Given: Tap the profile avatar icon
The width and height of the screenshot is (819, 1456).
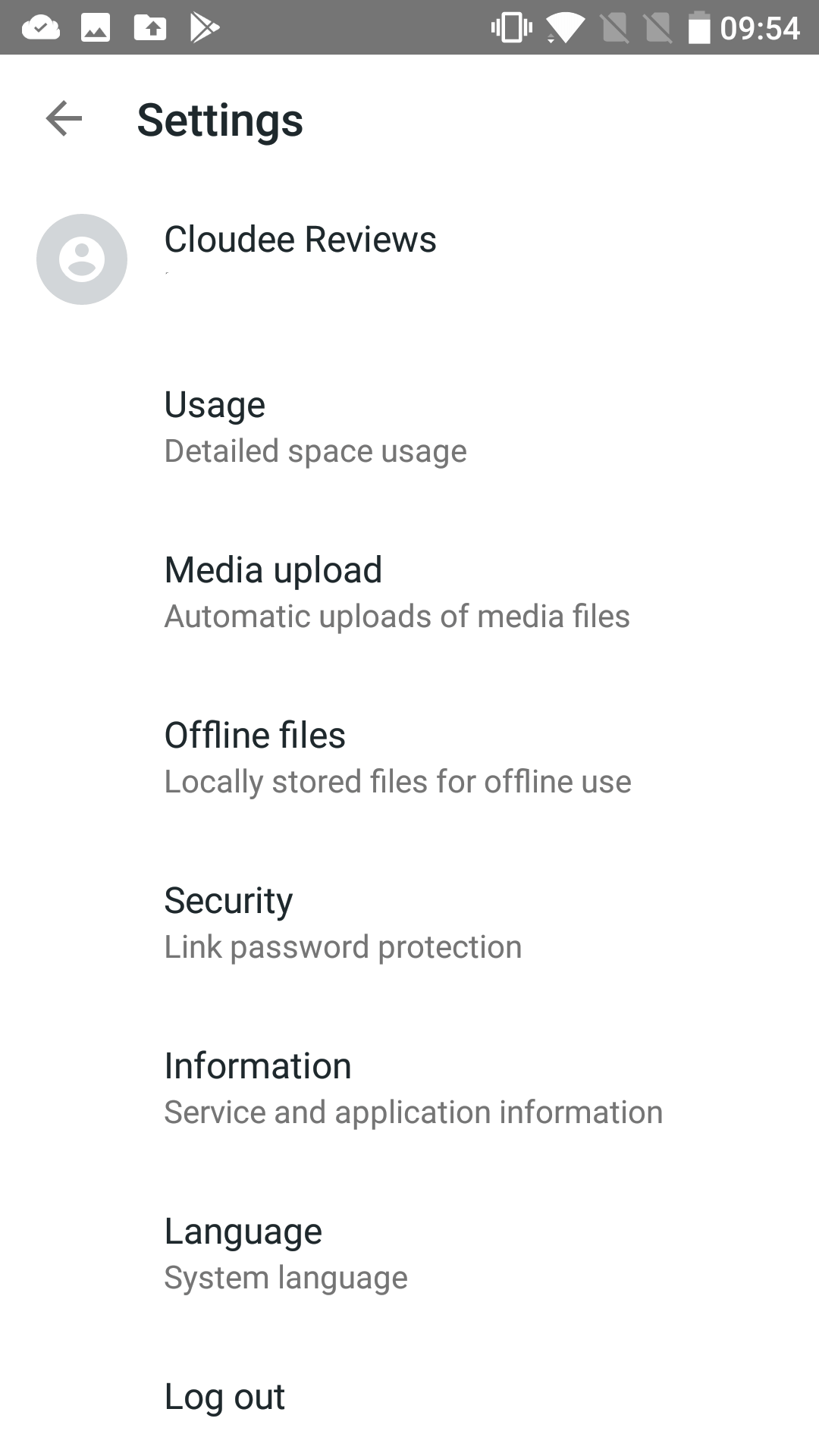Looking at the screenshot, I should coord(82,259).
